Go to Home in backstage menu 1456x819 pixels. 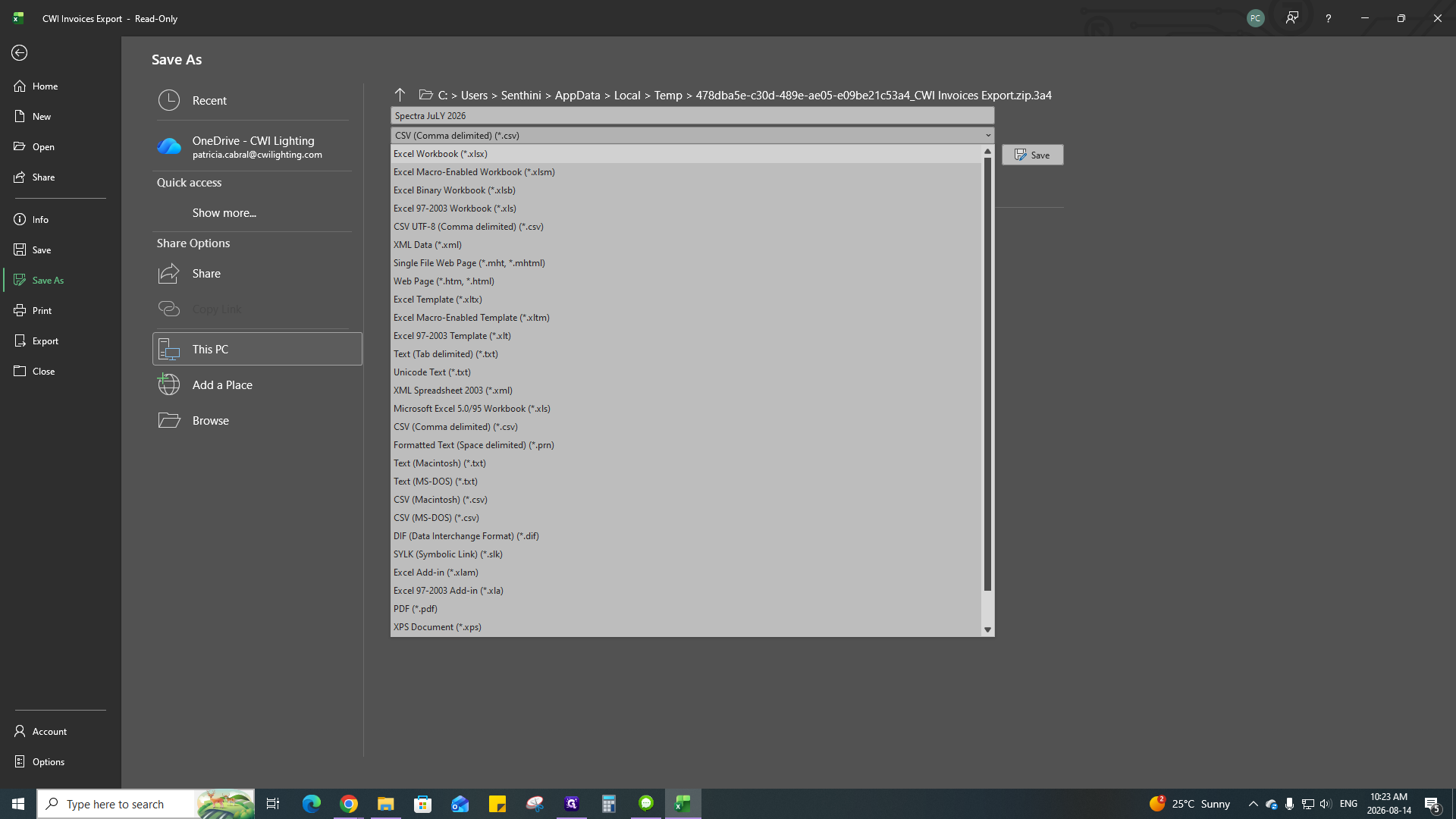point(61,86)
